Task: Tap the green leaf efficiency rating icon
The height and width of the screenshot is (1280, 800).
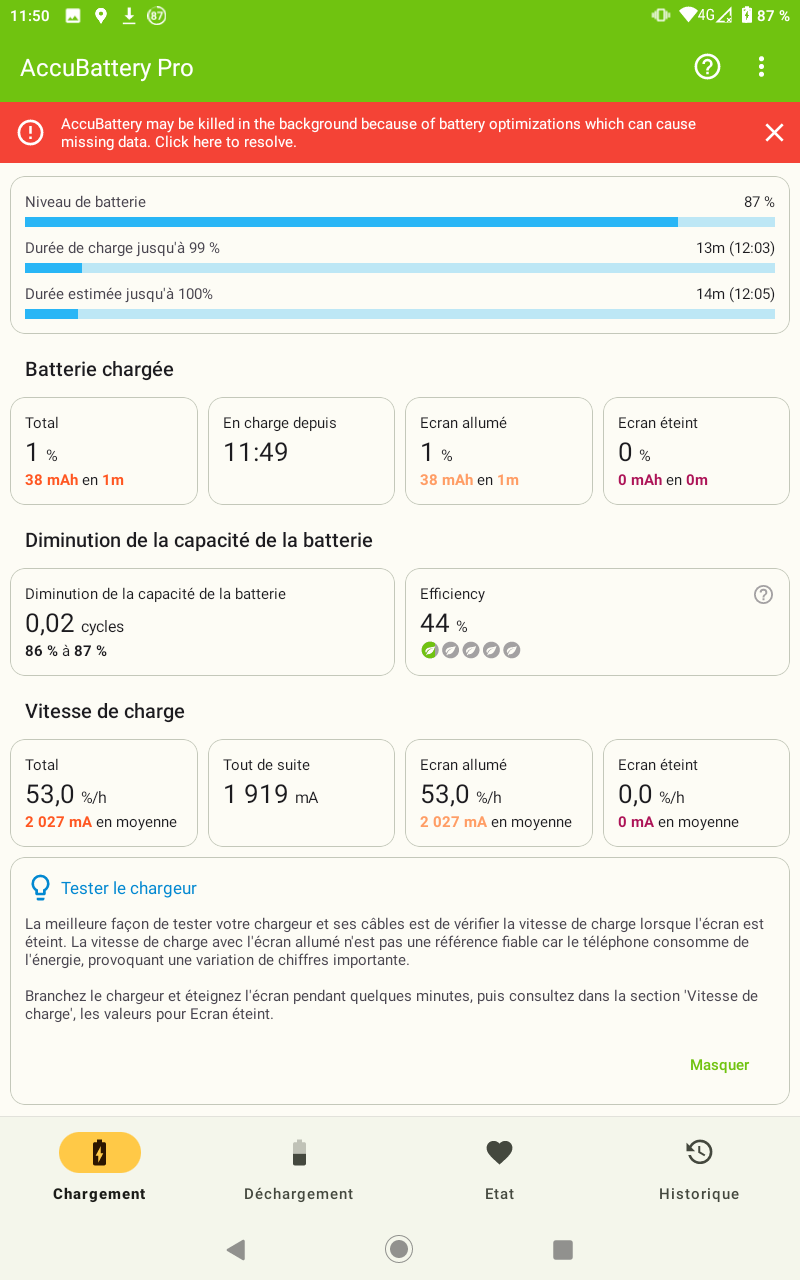Action: [429, 650]
